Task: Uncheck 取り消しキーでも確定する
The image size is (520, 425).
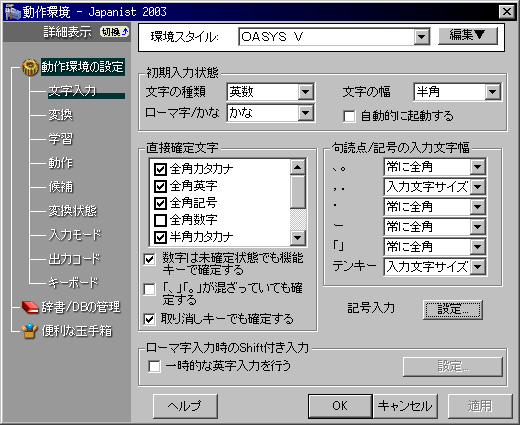Action: point(149,319)
